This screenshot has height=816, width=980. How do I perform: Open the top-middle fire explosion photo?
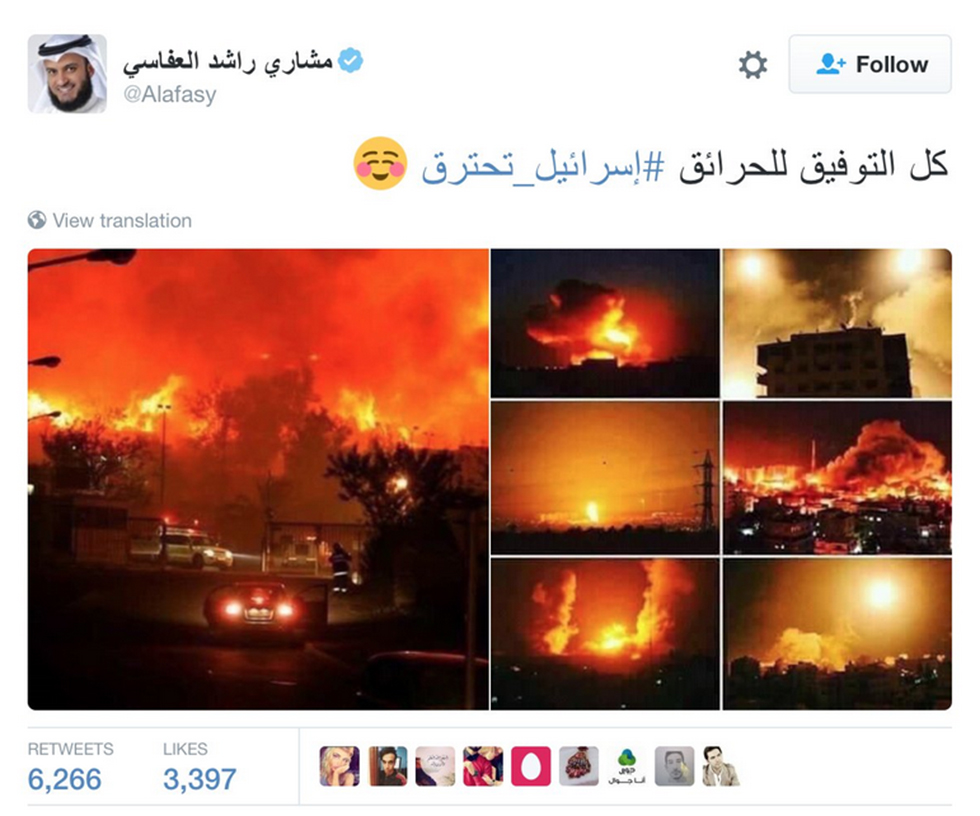point(605,323)
